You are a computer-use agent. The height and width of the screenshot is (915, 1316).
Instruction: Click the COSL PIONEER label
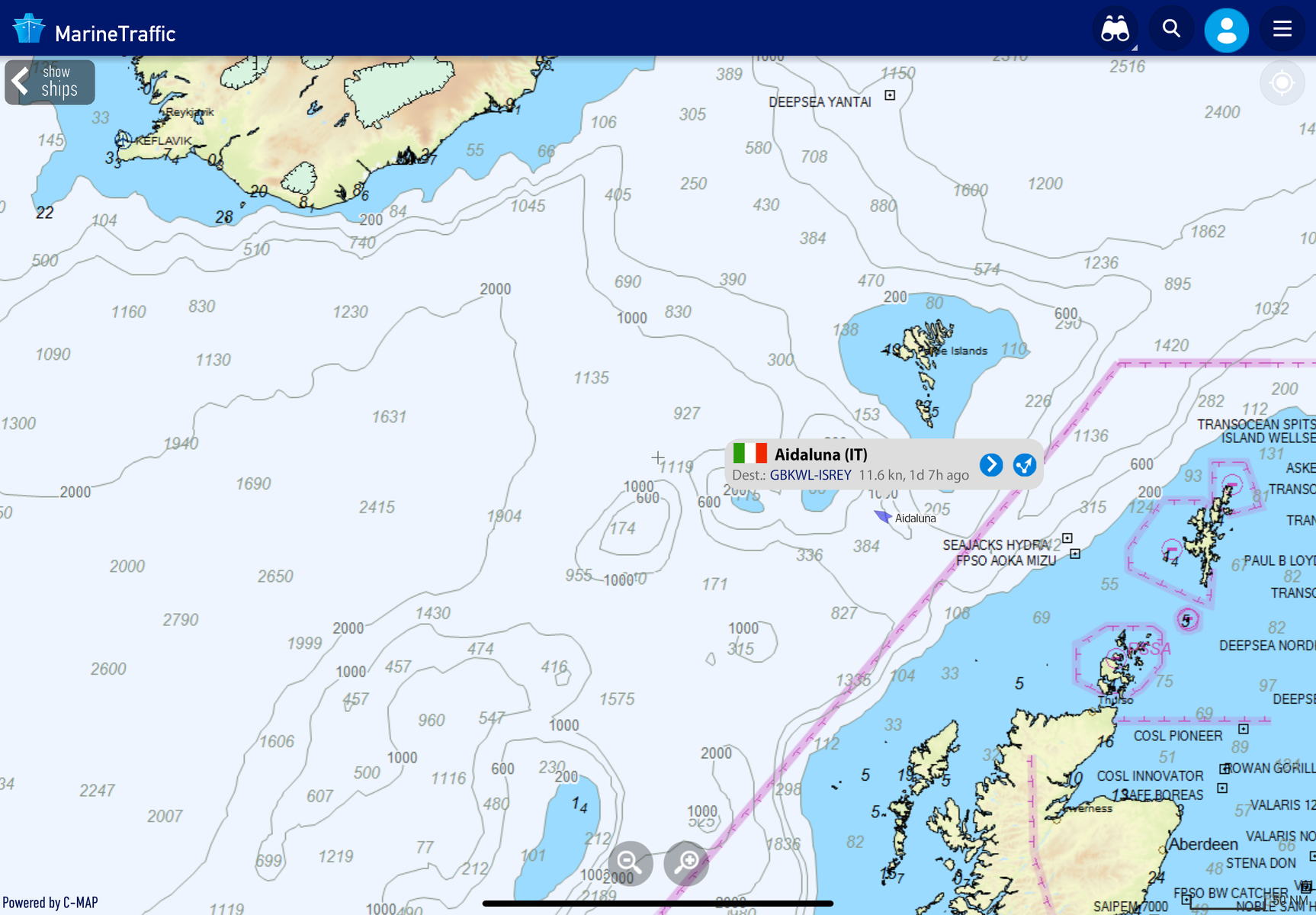point(1178,736)
